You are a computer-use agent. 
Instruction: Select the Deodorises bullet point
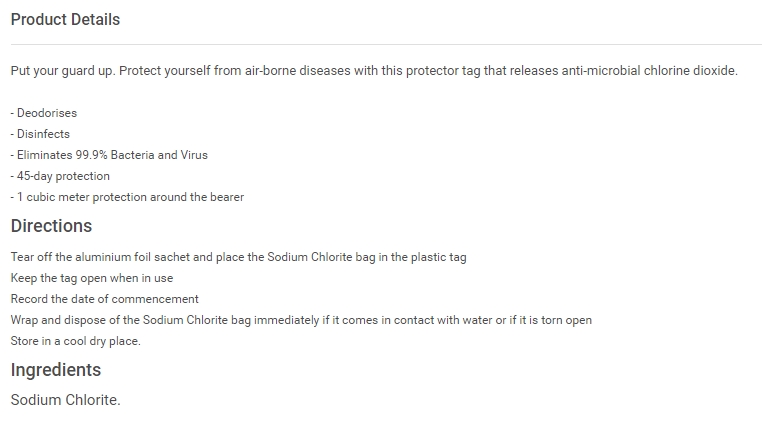click(x=44, y=113)
